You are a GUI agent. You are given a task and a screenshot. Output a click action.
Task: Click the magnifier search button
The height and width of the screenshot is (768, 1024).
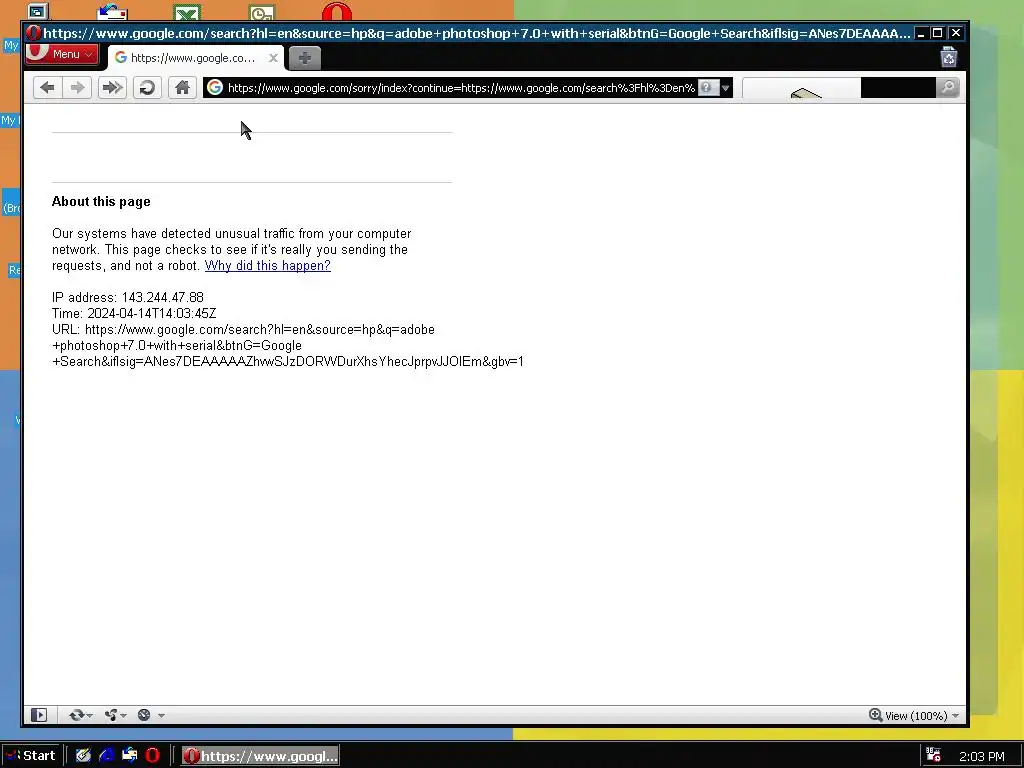click(948, 88)
